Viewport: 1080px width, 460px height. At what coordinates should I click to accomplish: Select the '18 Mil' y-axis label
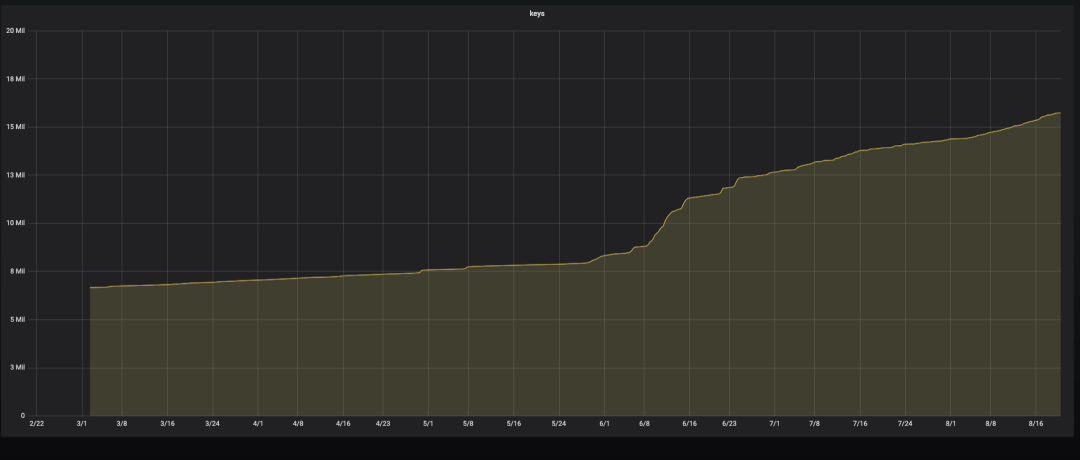click(15, 79)
